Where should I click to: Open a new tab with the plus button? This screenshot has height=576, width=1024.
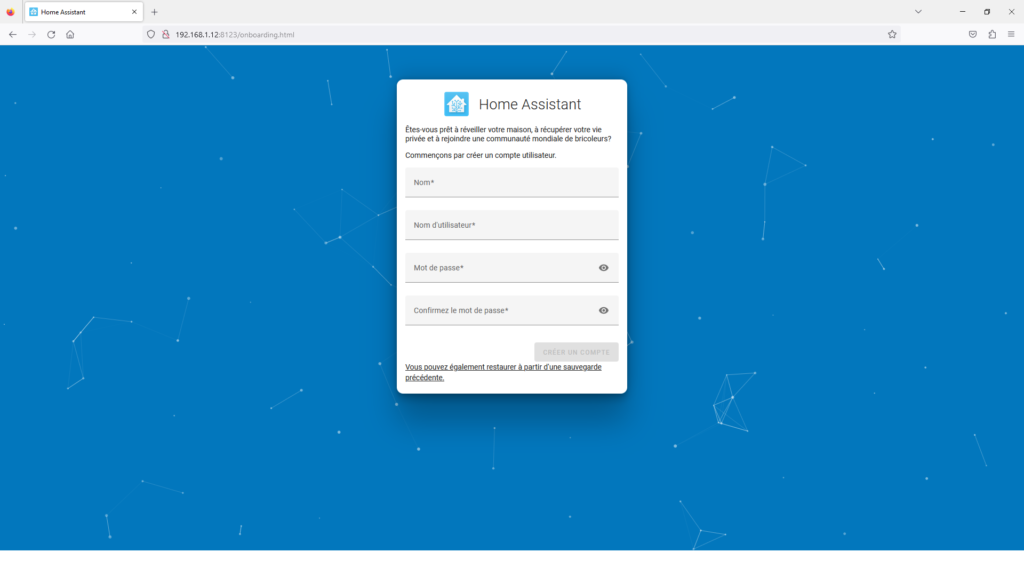(x=153, y=11)
